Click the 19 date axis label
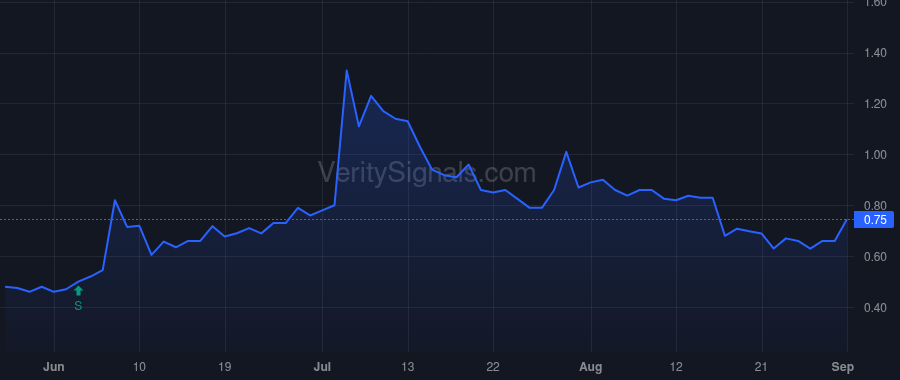 225,367
